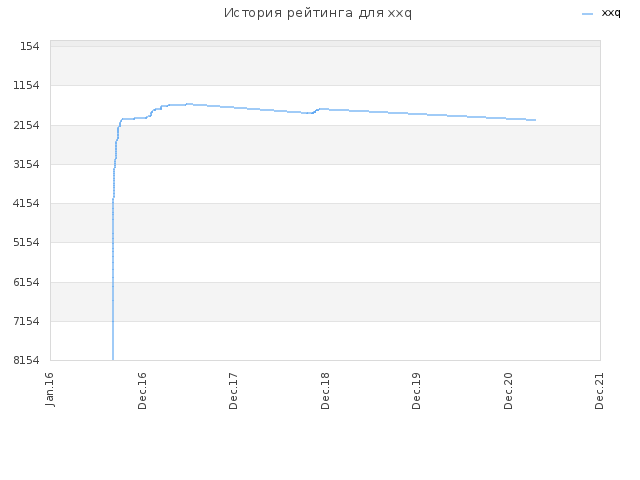
Task: Click the Jan.16 x-axis label
Action: pyautogui.click(x=49, y=389)
